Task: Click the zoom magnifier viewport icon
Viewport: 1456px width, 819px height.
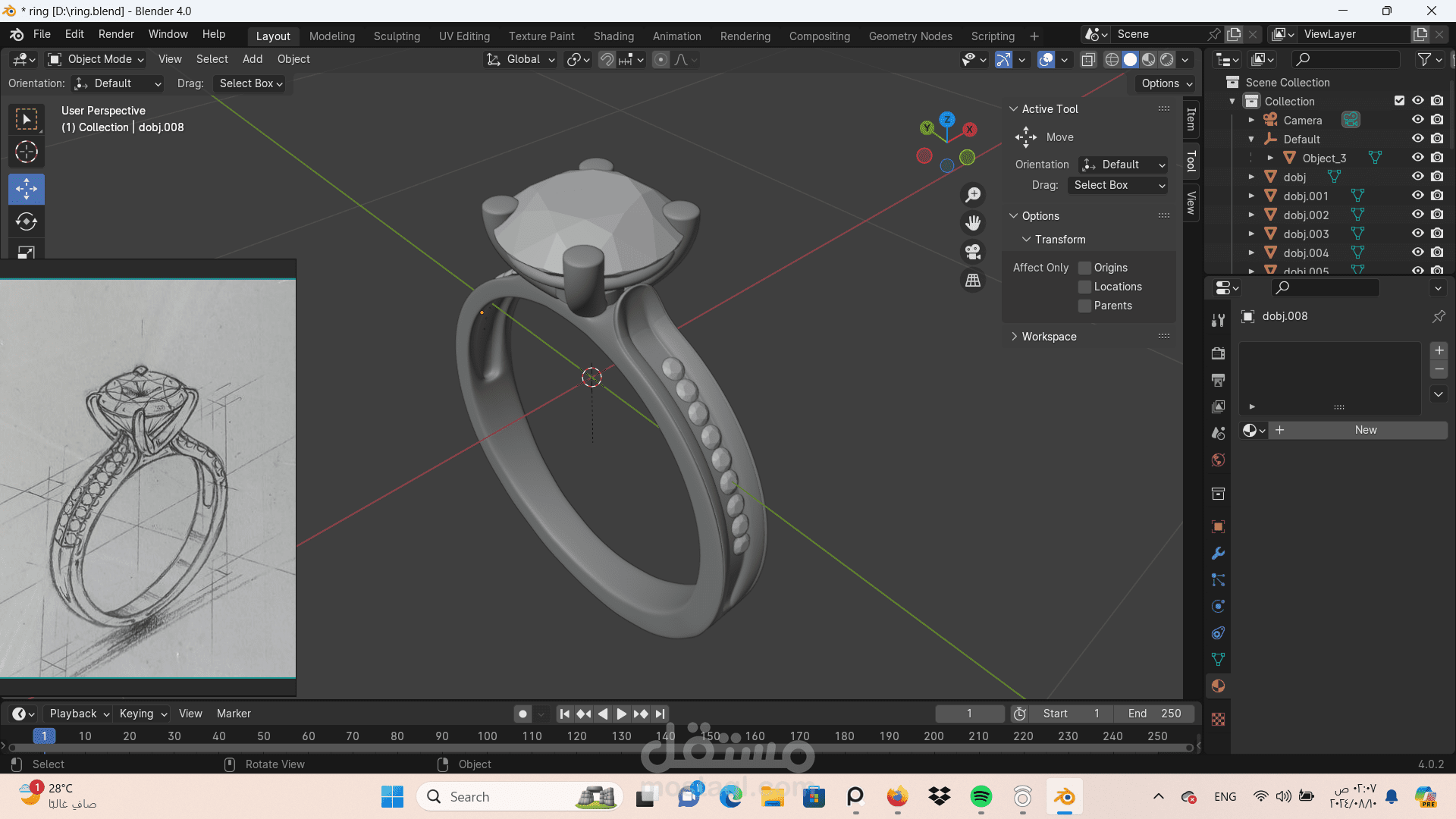Action: tap(973, 195)
